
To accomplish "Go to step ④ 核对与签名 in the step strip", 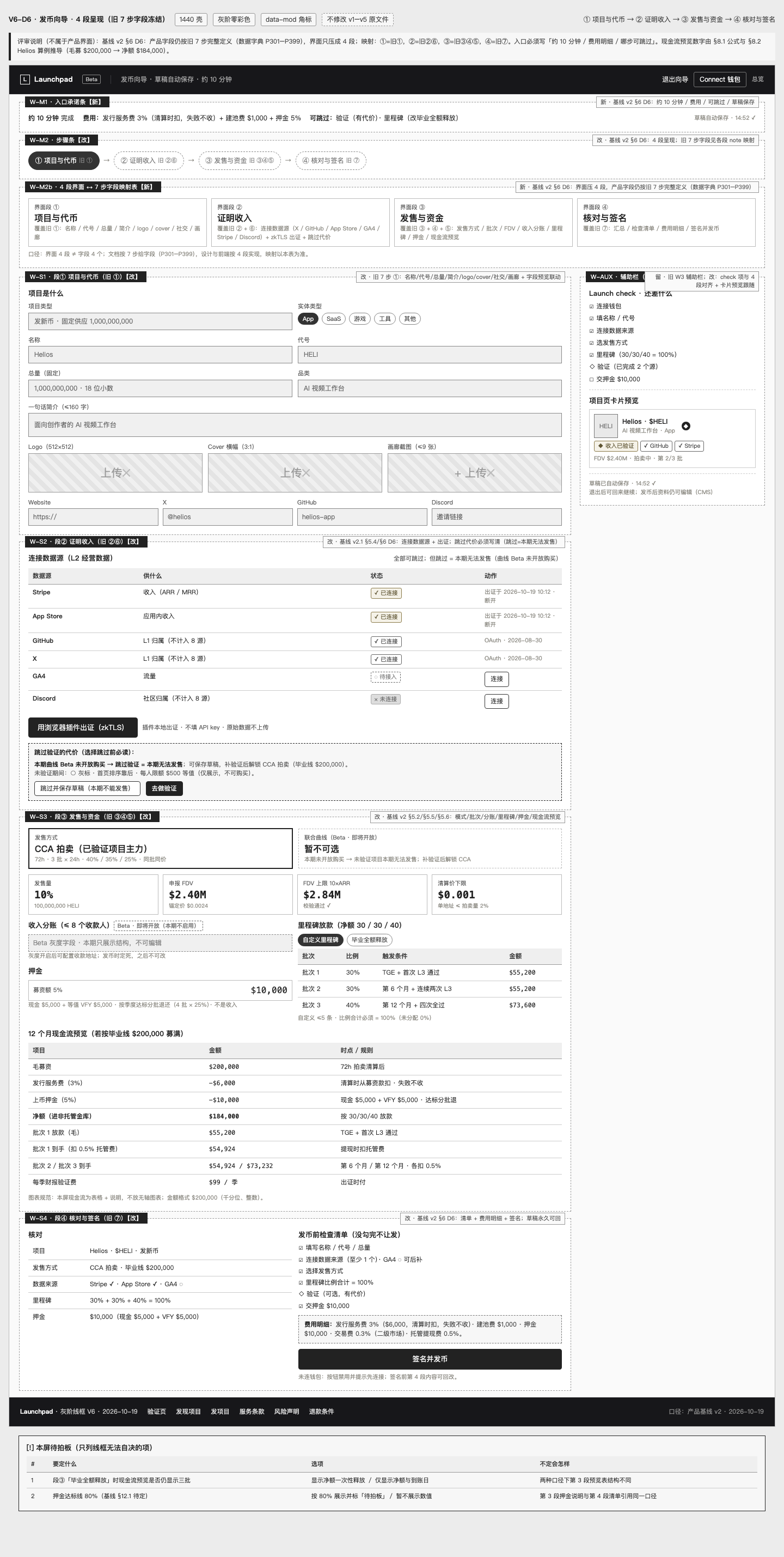I will click(331, 161).
